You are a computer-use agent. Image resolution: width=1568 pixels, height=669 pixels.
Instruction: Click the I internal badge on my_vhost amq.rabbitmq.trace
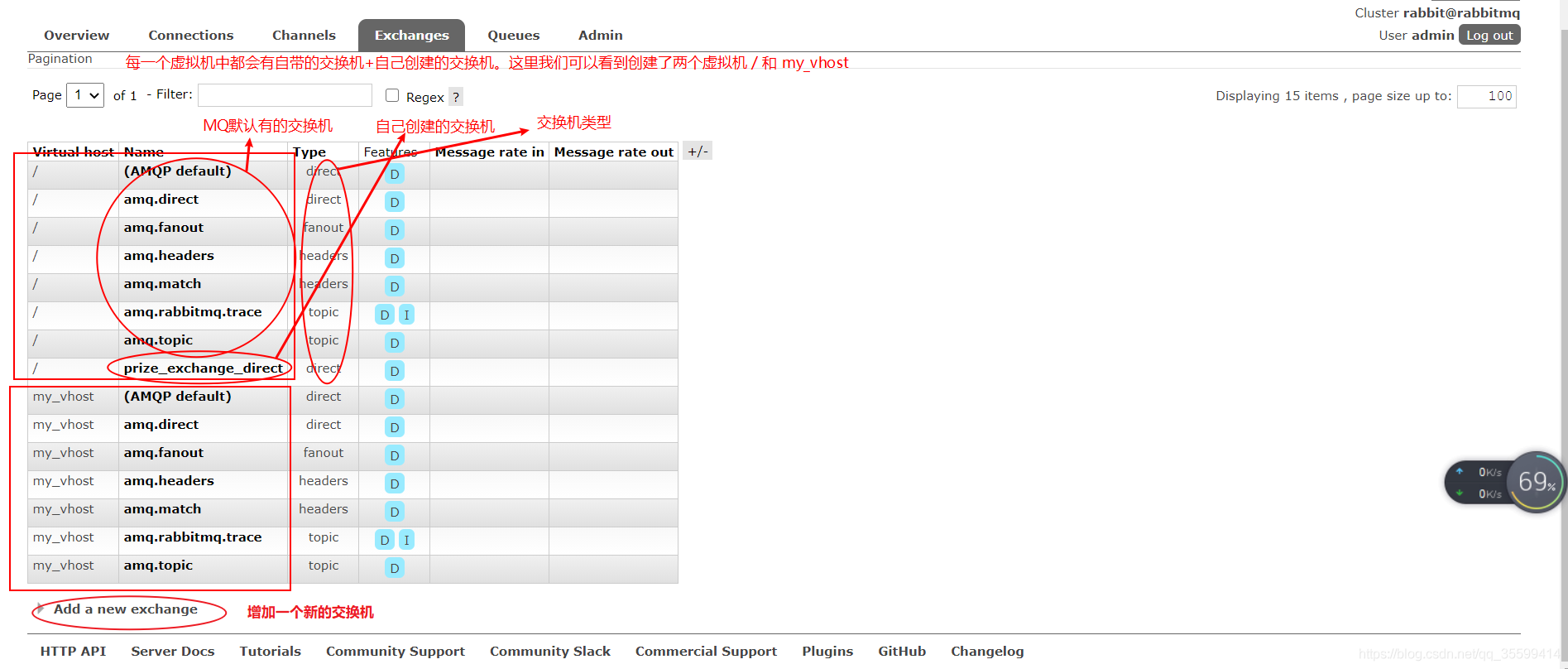click(406, 540)
